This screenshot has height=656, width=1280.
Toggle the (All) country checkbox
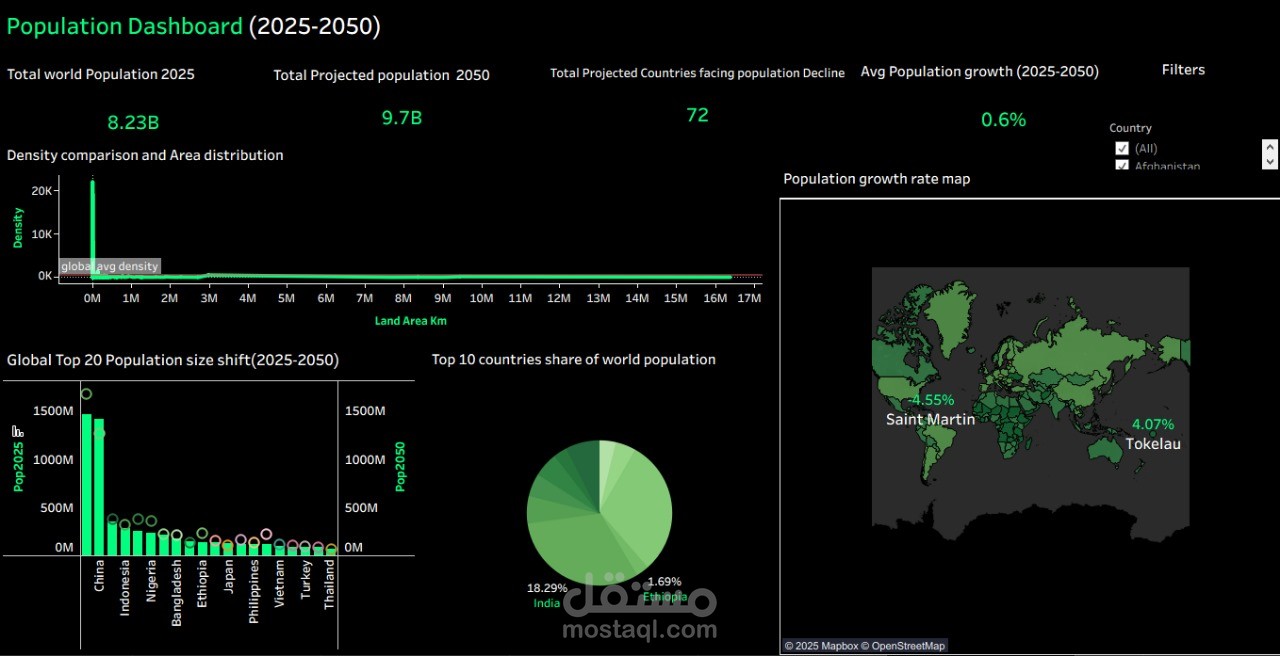1122,148
